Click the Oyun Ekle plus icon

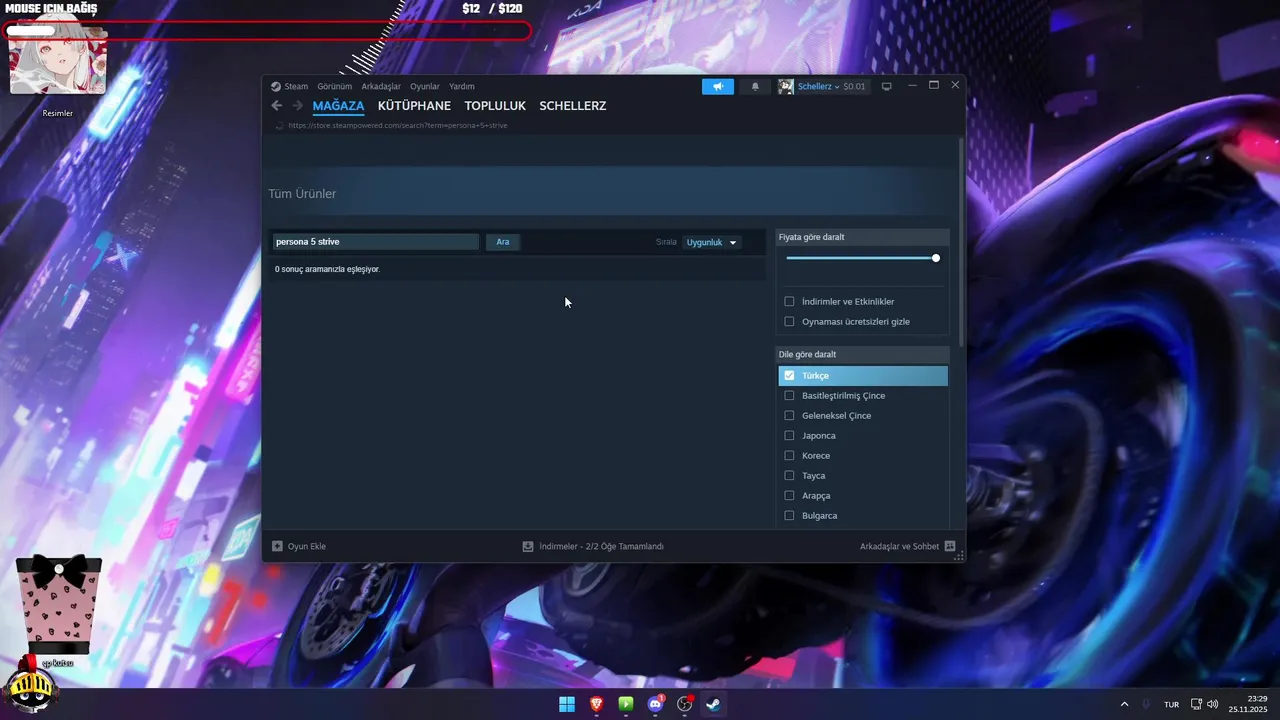click(x=277, y=546)
